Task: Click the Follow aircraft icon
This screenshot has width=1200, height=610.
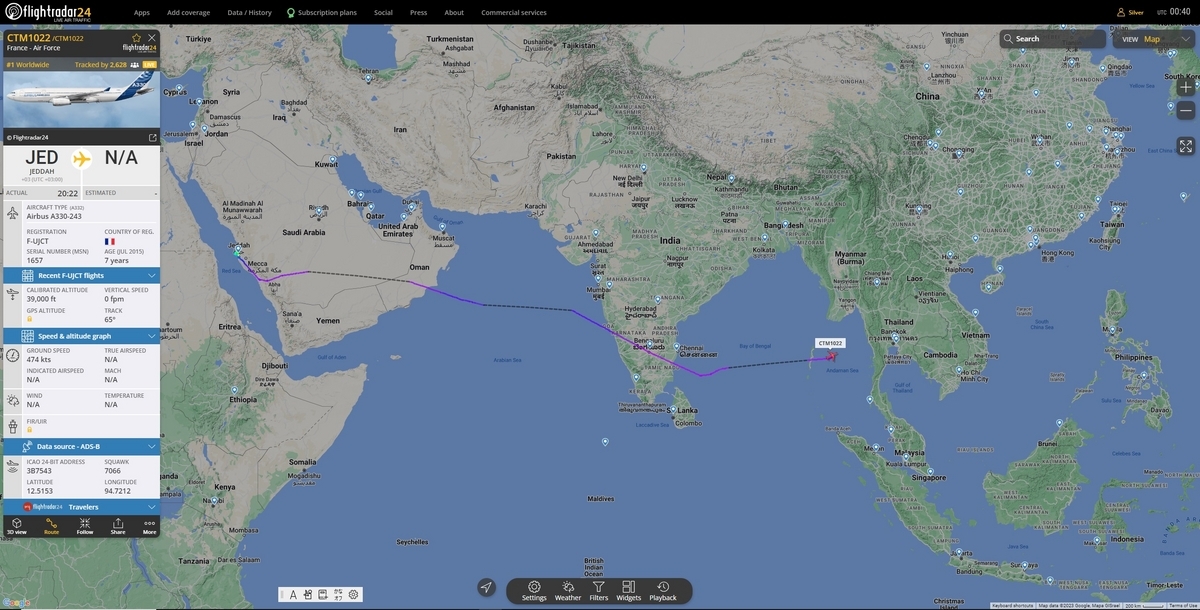Action: (85, 526)
